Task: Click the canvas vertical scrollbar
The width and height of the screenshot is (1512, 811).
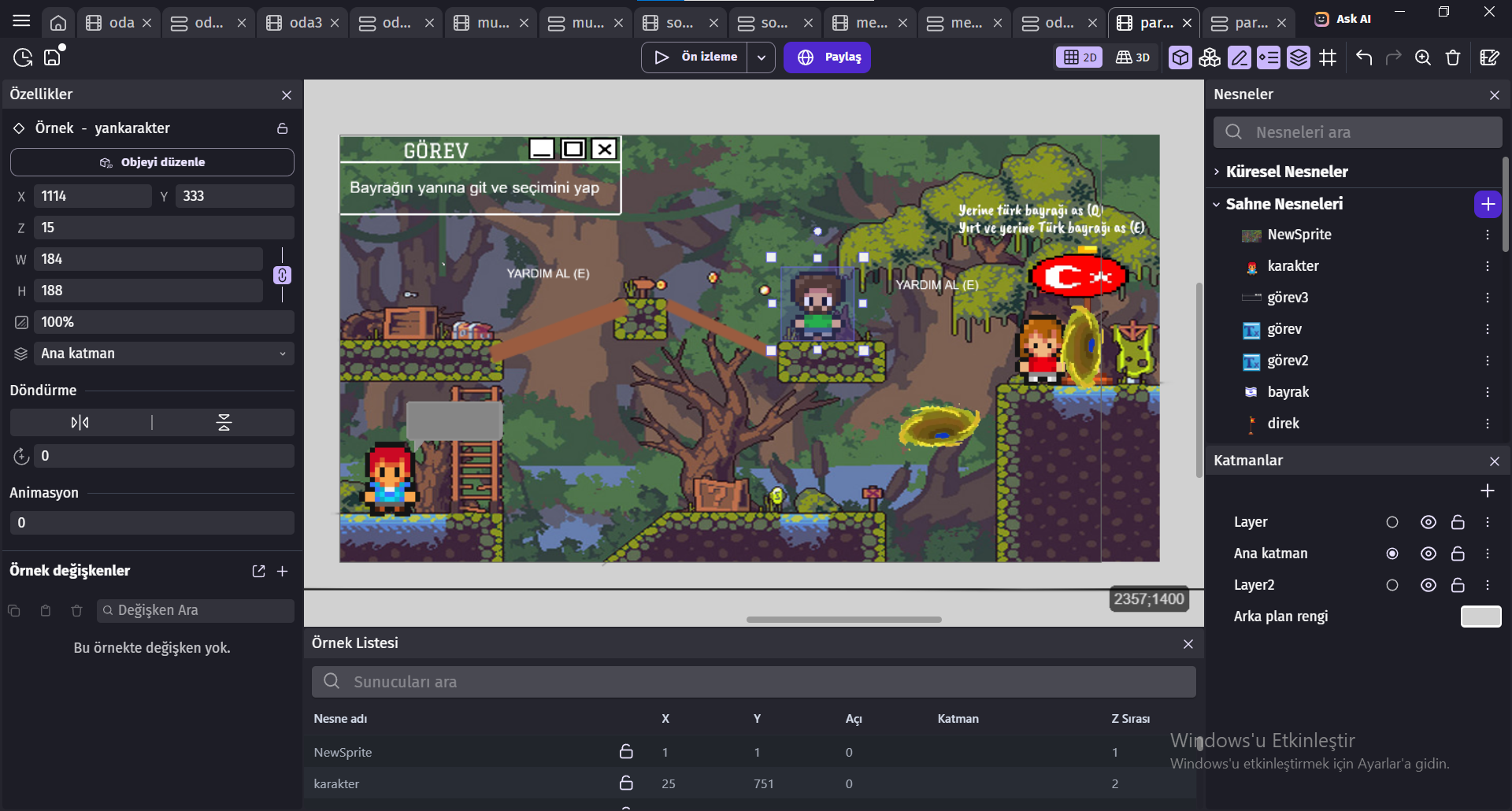Action: click(x=1199, y=380)
